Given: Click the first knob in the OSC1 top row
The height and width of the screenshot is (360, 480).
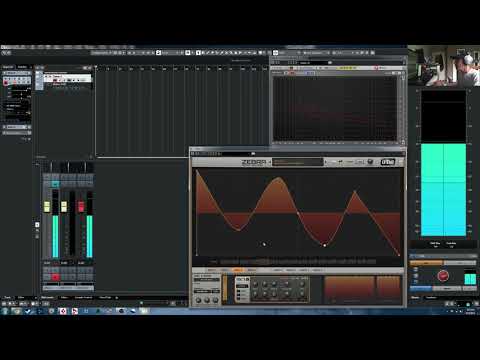Looking at the screenshot, I should click(x=255, y=284).
